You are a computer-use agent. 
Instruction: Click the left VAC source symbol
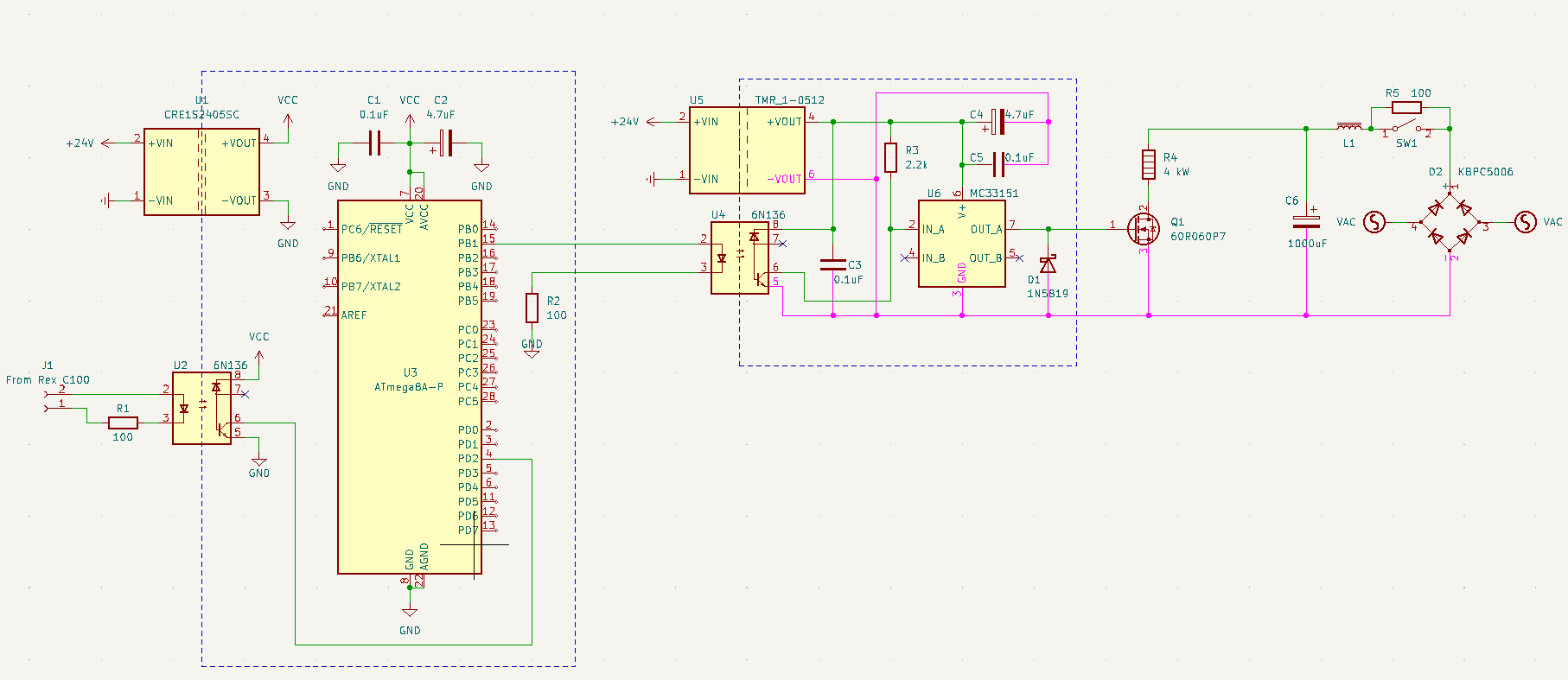1374,222
